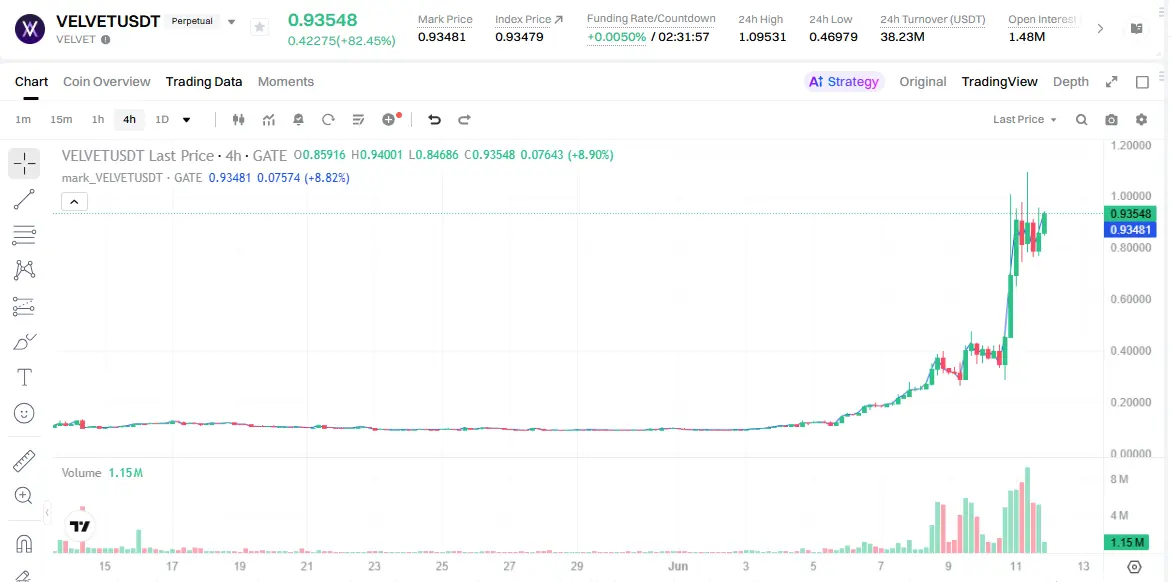Click the mark_VELVETUSDT legend text
The width and height of the screenshot is (1172, 582).
pos(112,178)
